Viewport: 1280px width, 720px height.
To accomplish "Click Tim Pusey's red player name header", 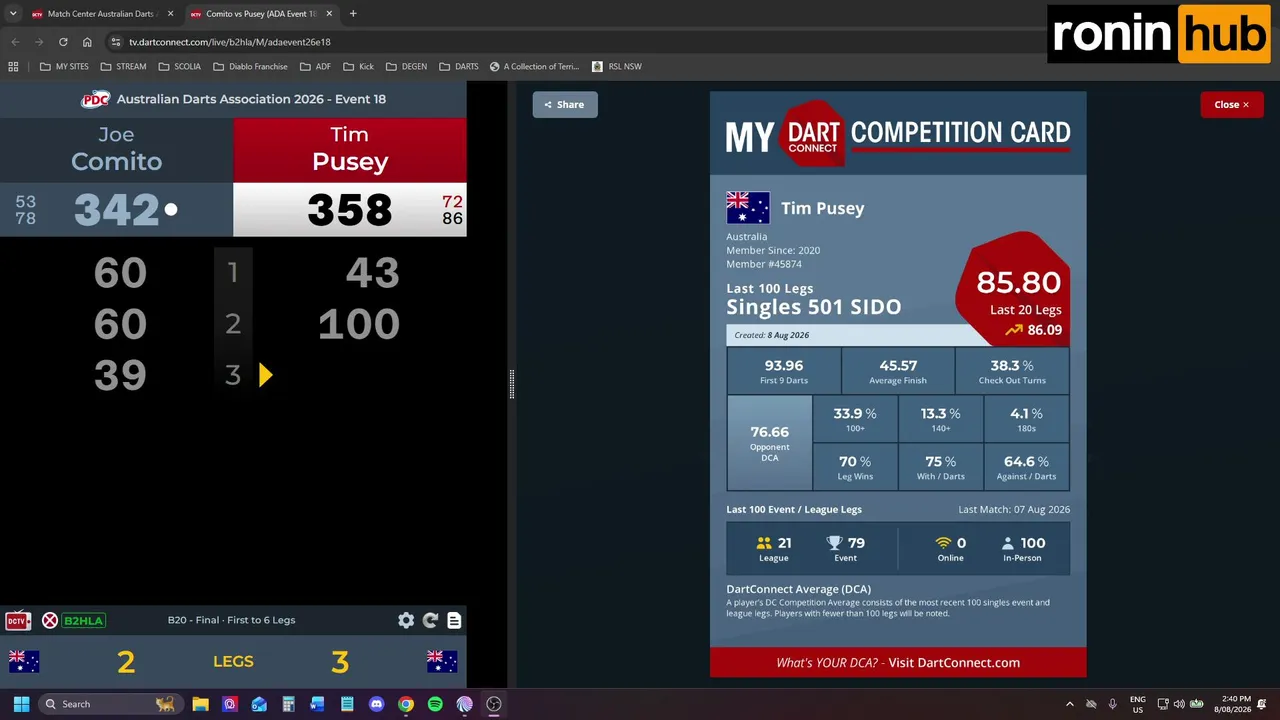I will click(x=350, y=149).
